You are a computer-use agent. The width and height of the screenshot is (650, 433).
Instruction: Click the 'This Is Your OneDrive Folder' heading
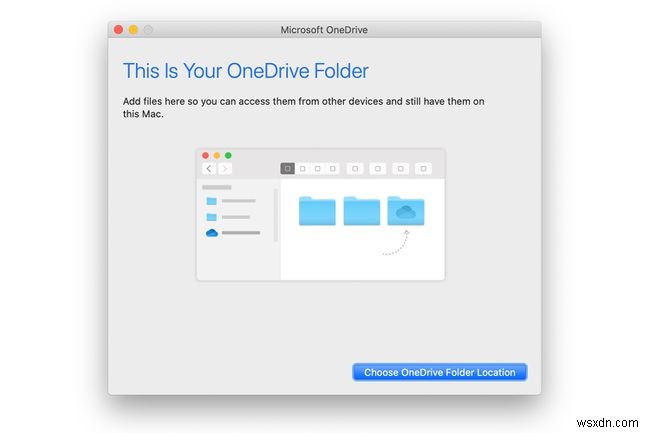pyautogui.click(x=245, y=71)
